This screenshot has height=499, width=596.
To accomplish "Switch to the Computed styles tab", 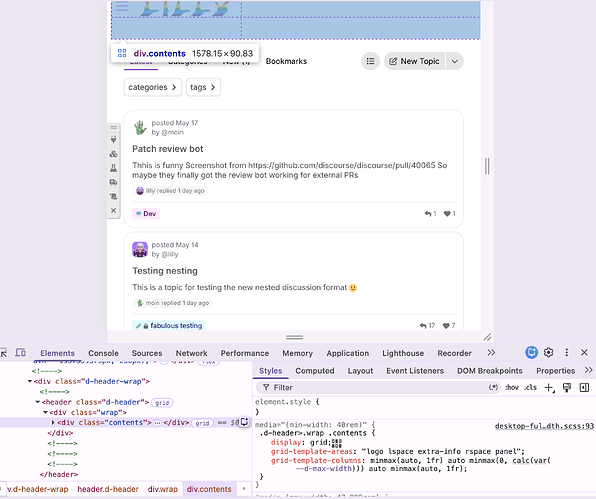I will (315, 371).
